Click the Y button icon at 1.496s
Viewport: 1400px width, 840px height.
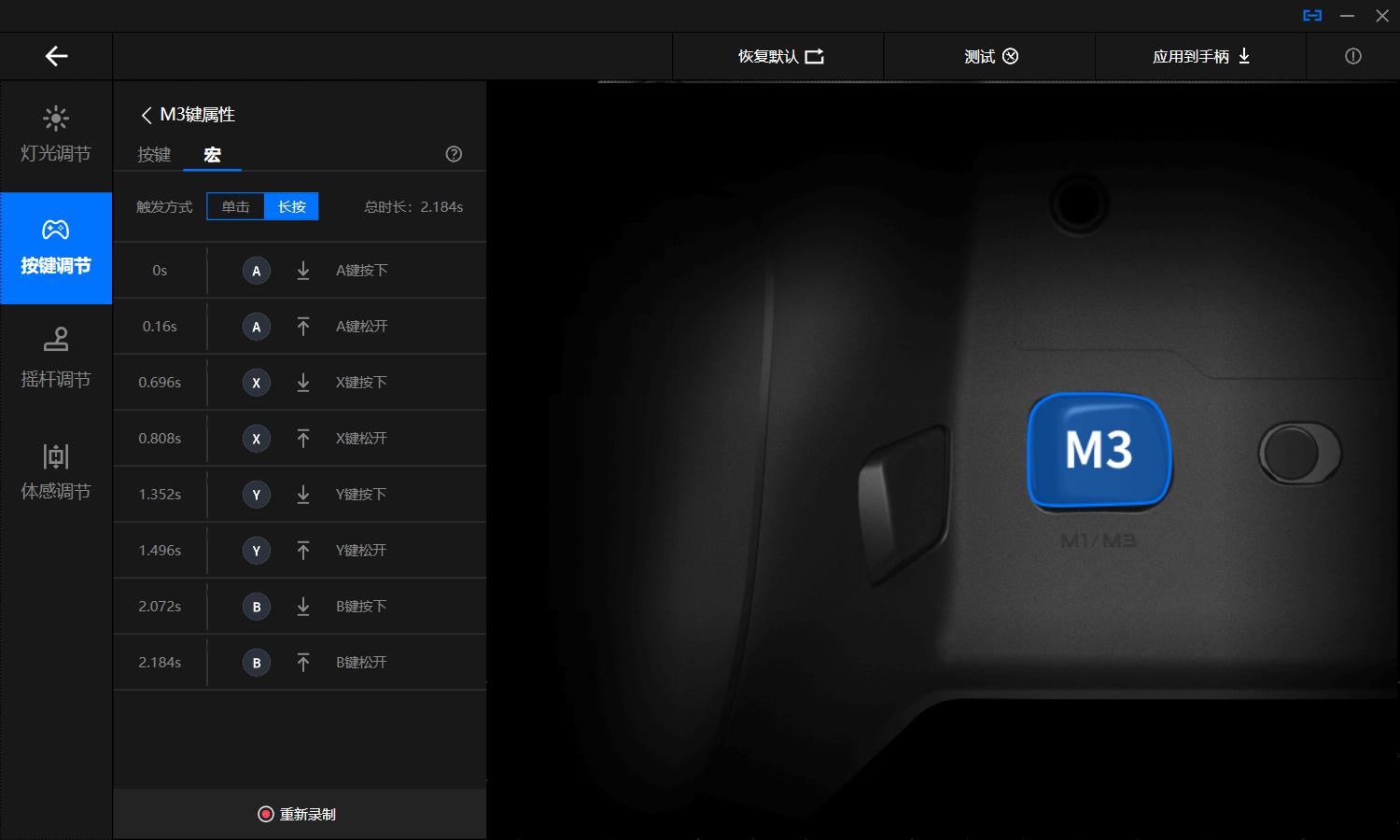(257, 551)
